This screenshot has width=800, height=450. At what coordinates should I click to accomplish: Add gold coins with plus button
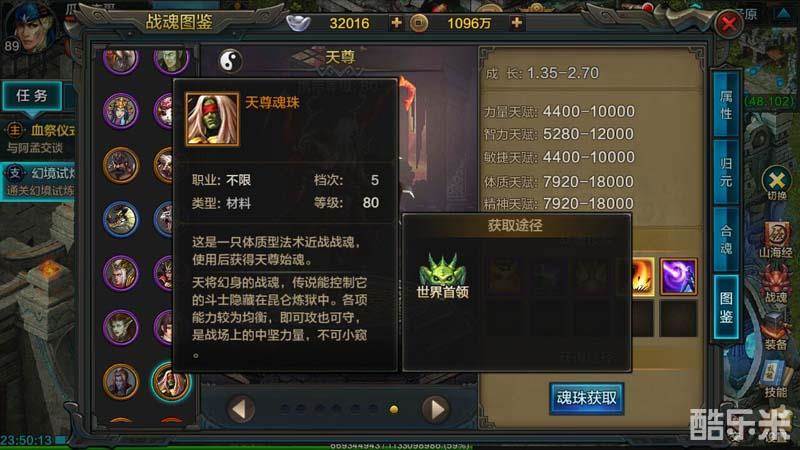[516, 23]
